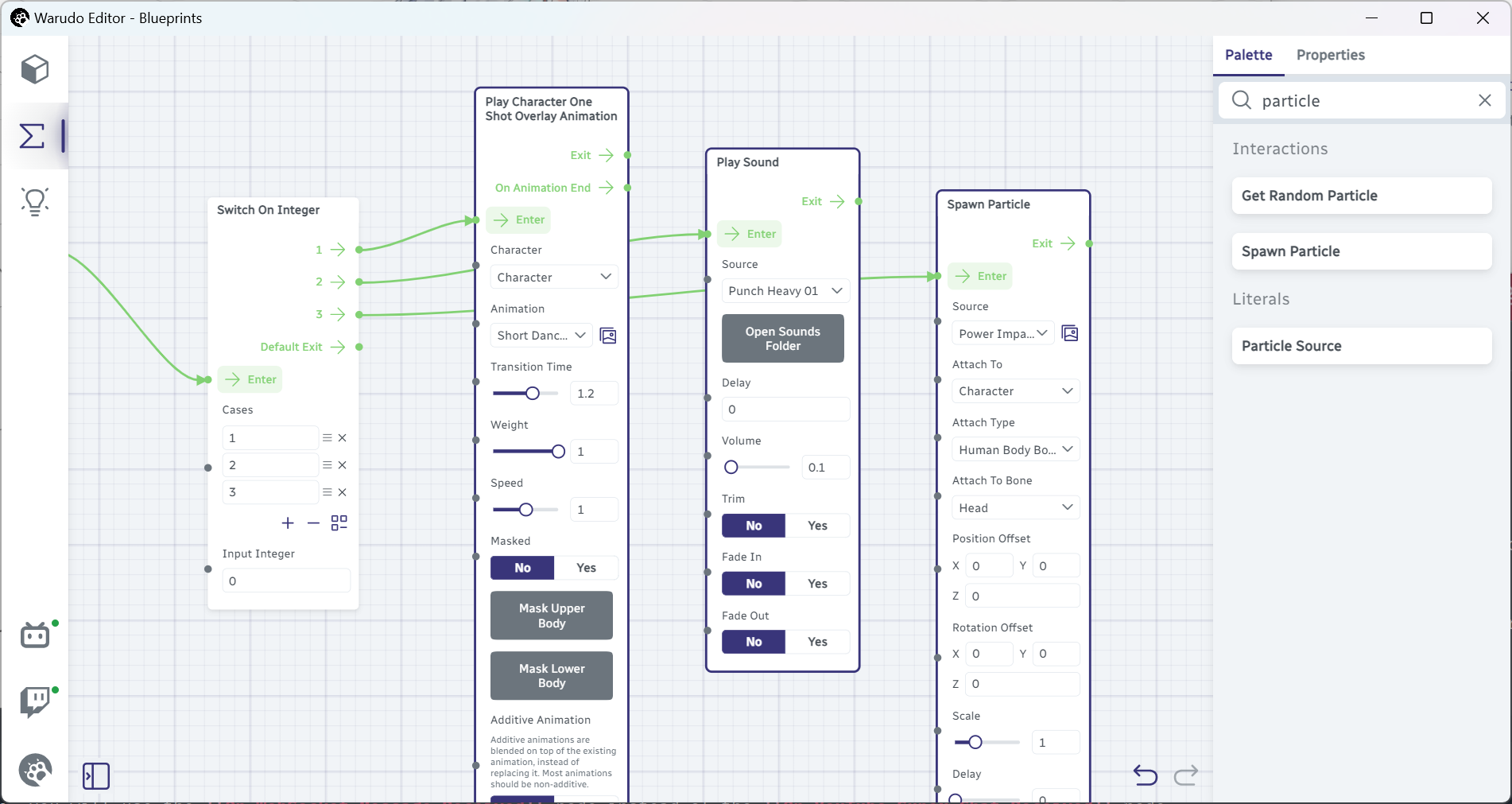This screenshot has width=1512, height=804.
Task: Open particle preview gallery icon beside Power Impact
Action: 1070,333
